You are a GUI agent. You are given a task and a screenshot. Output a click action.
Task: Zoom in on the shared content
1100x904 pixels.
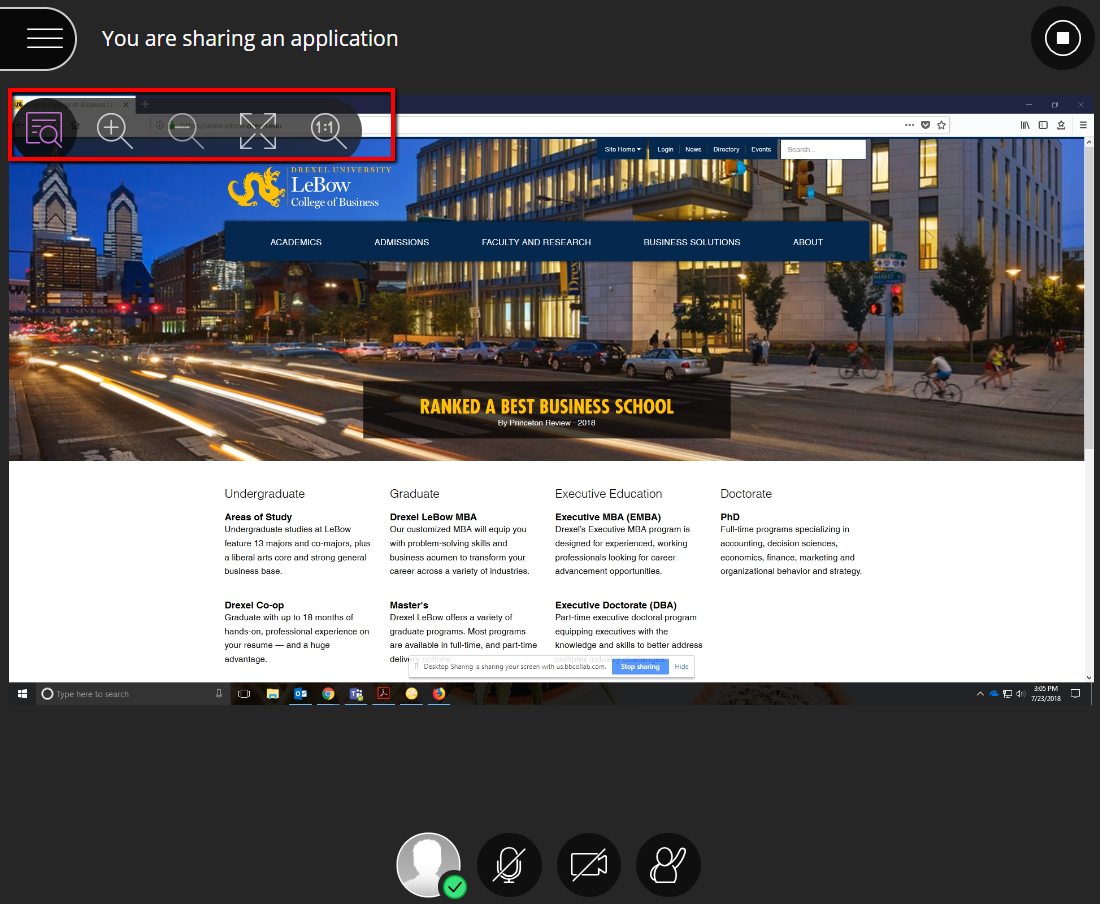114,130
